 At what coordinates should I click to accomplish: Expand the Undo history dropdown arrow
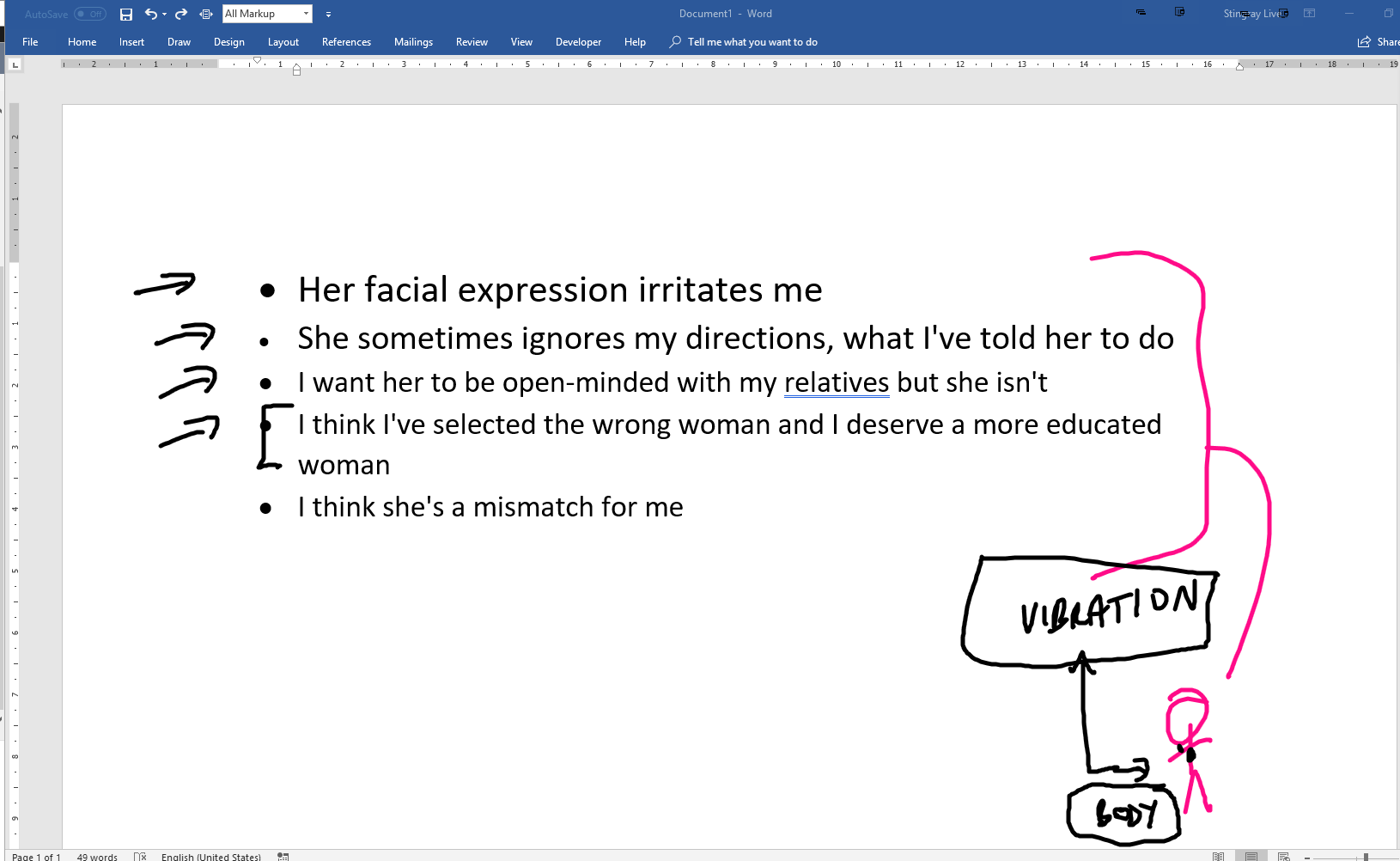click(164, 14)
